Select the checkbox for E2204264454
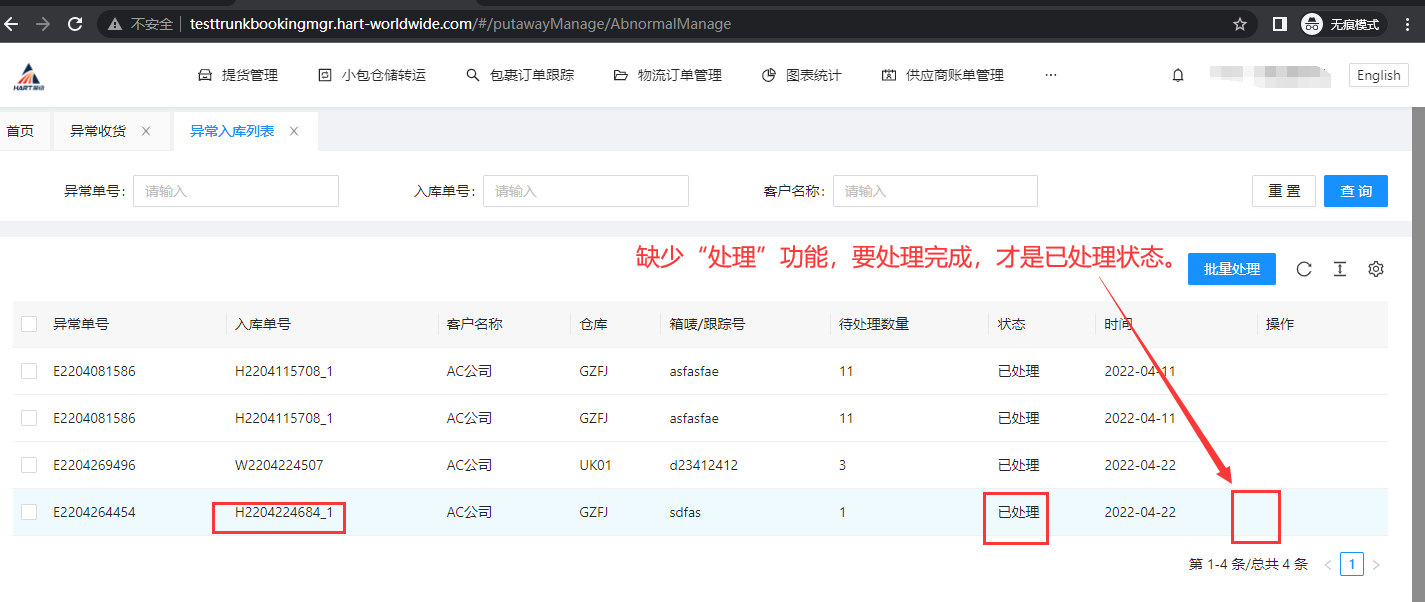This screenshot has height=602, width=1425. click(29, 512)
